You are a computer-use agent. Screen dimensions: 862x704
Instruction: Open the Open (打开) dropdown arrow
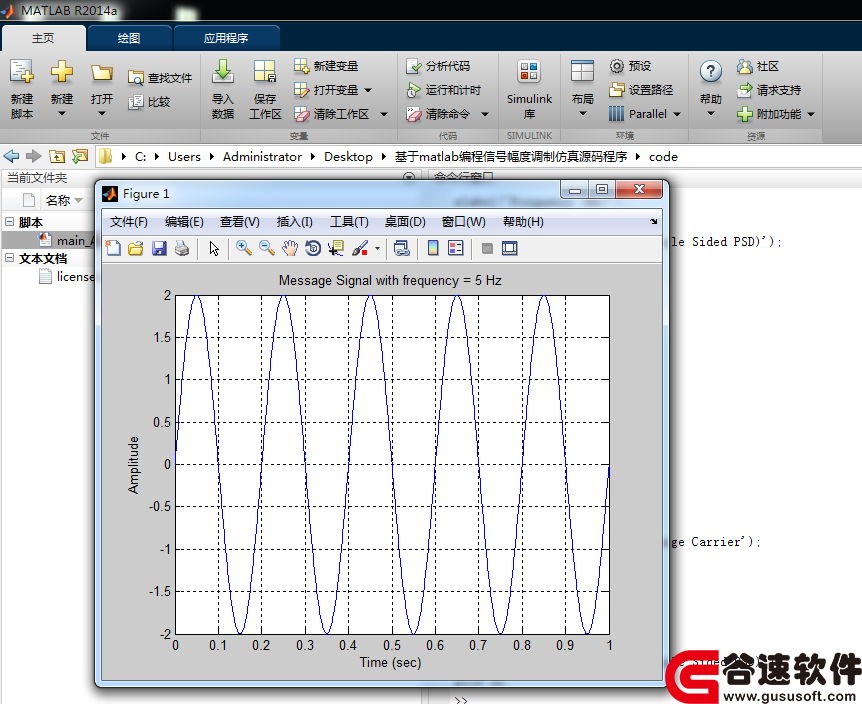coord(102,114)
